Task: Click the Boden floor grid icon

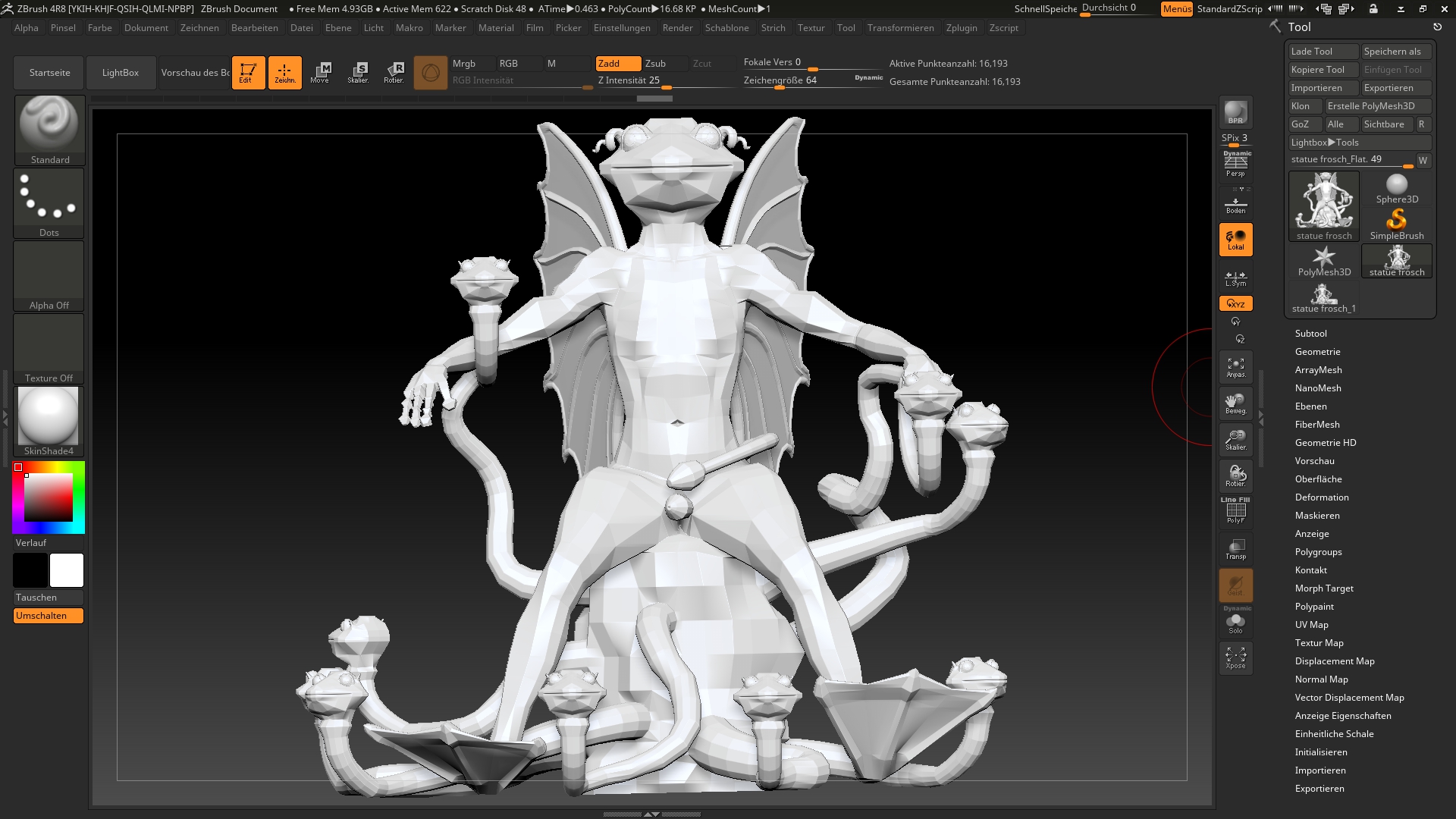Action: [x=1235, y=205]
